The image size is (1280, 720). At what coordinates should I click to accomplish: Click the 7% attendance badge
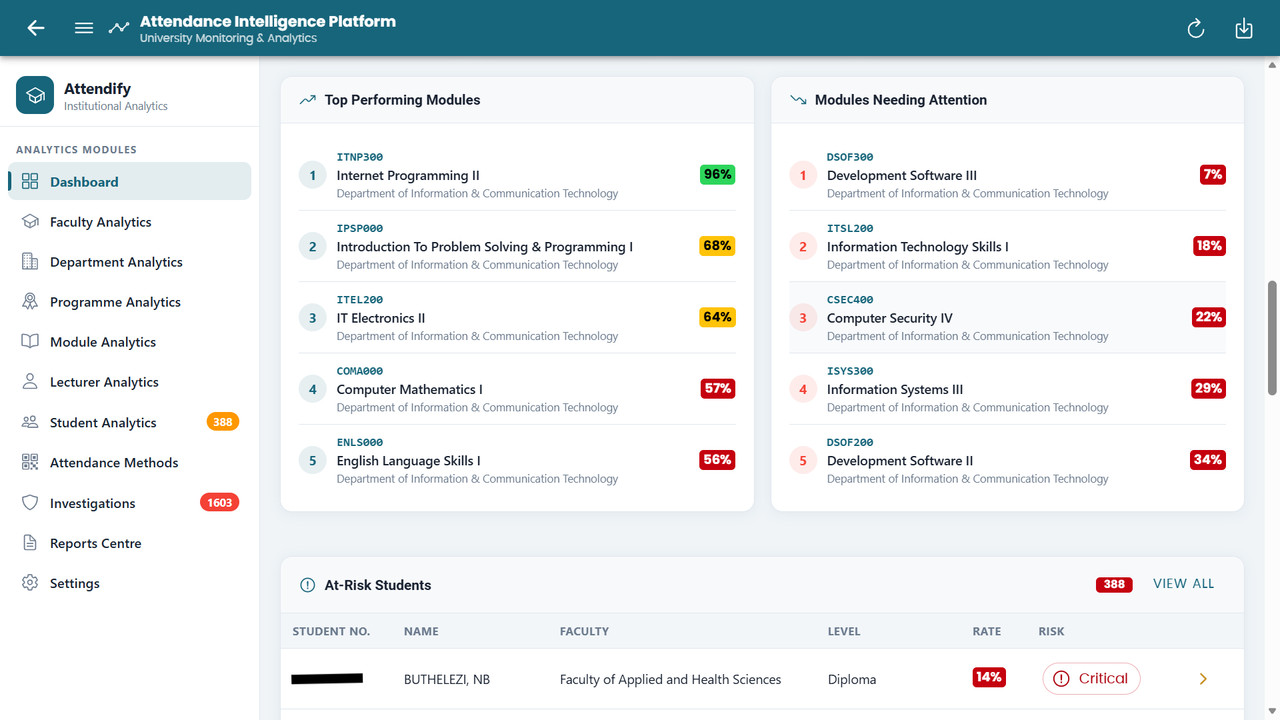point(1213,174)
